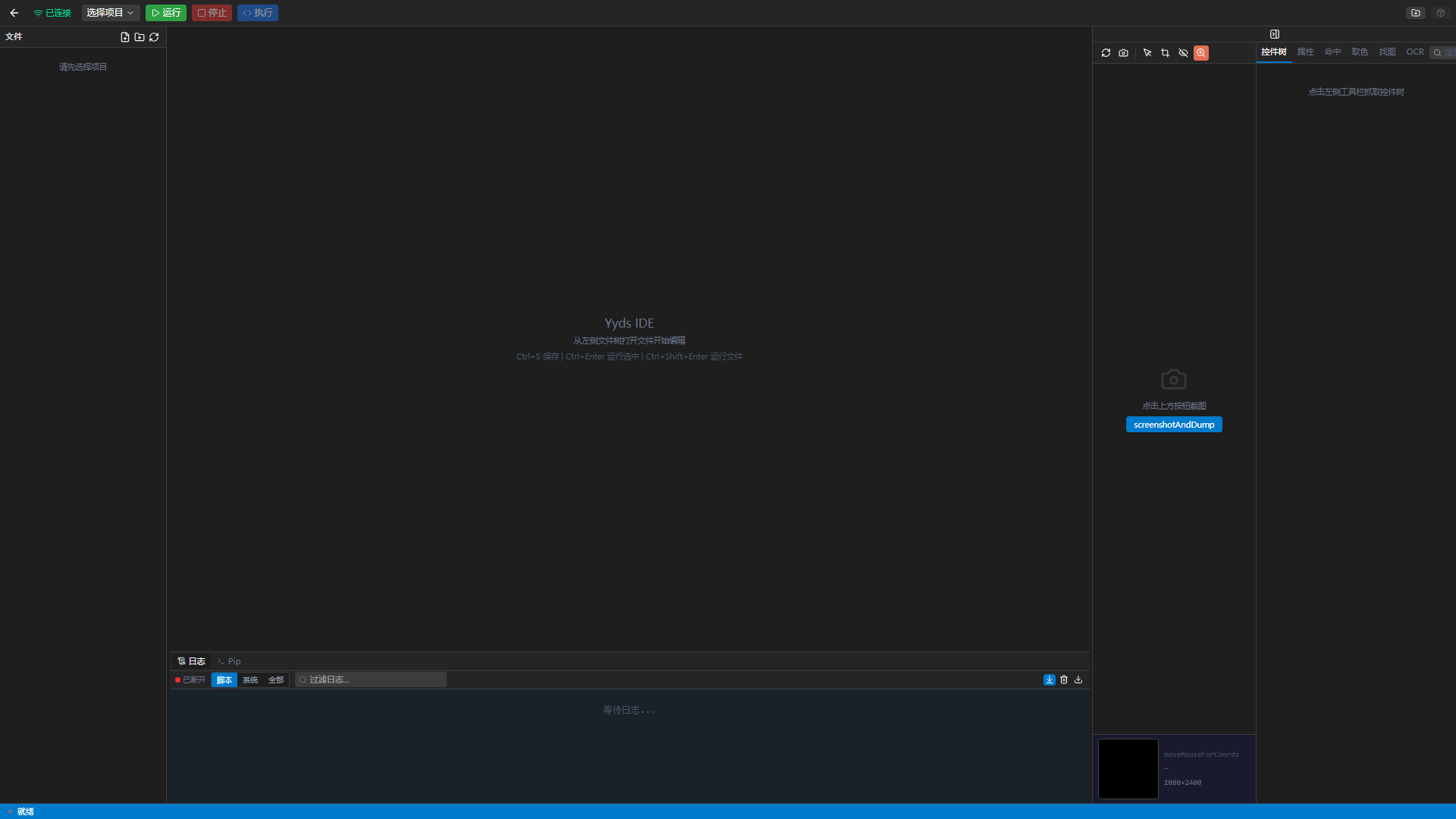The width and height of the screenshot is (1456, 819).
Task: Switch to the 取色 color picker tab
Action: [1360, 52]
